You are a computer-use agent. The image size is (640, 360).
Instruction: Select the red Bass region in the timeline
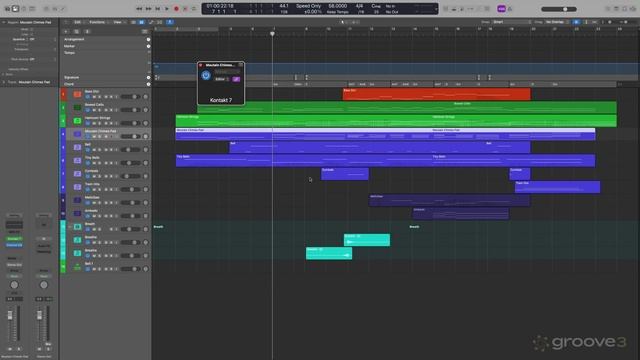[436, 94]
